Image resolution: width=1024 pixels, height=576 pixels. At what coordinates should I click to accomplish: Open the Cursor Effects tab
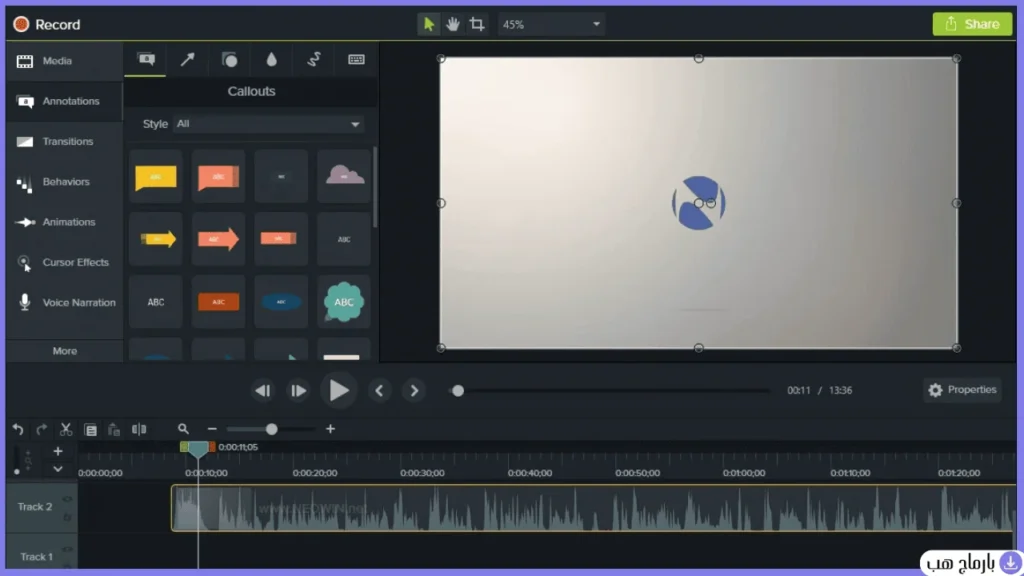point(64,263)
